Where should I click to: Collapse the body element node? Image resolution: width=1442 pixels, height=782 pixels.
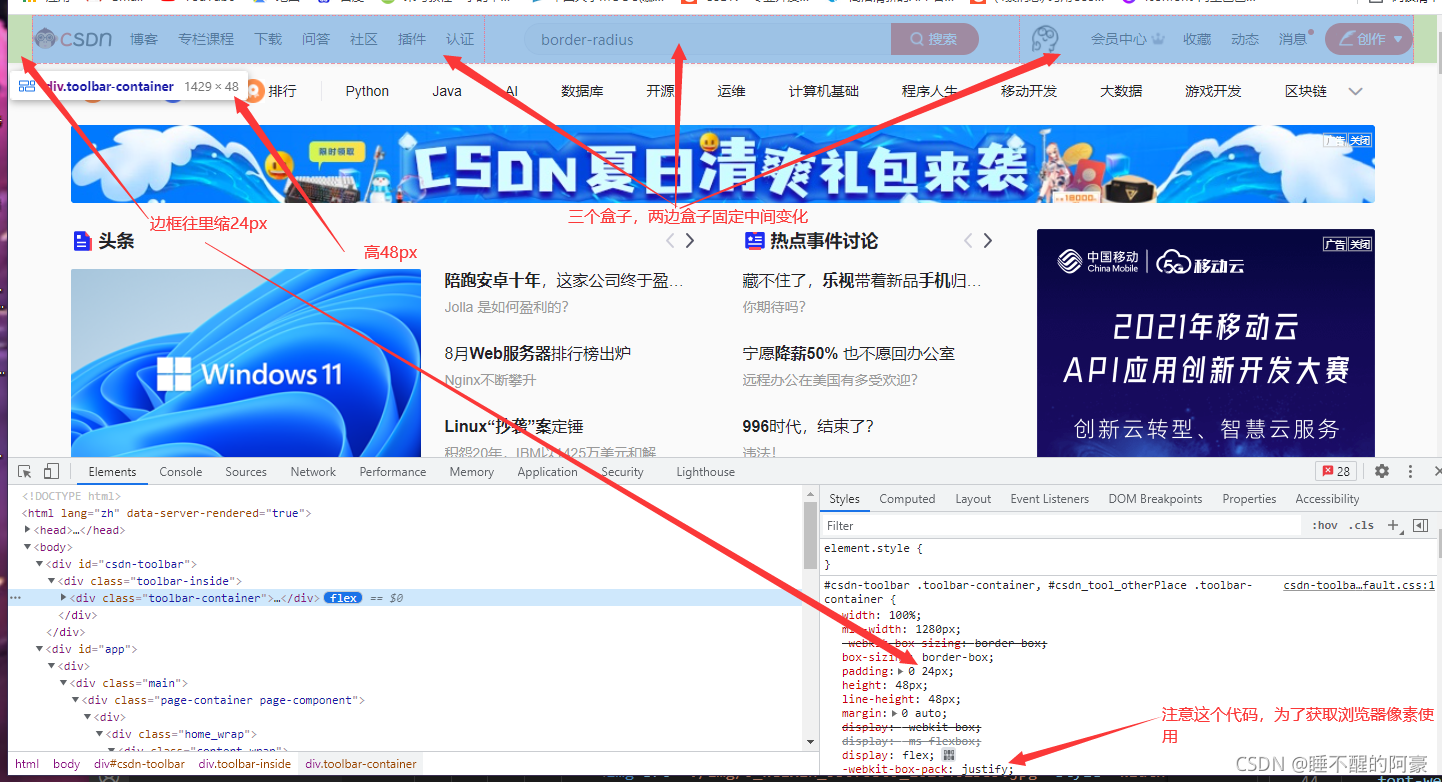point(28,547)
